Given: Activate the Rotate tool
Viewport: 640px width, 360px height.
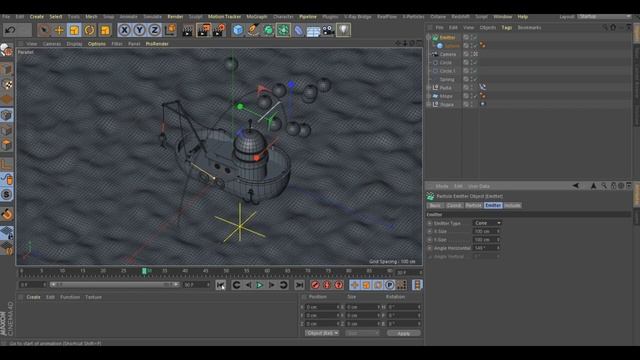Looking at the screenshot, I should click(89, 30).
